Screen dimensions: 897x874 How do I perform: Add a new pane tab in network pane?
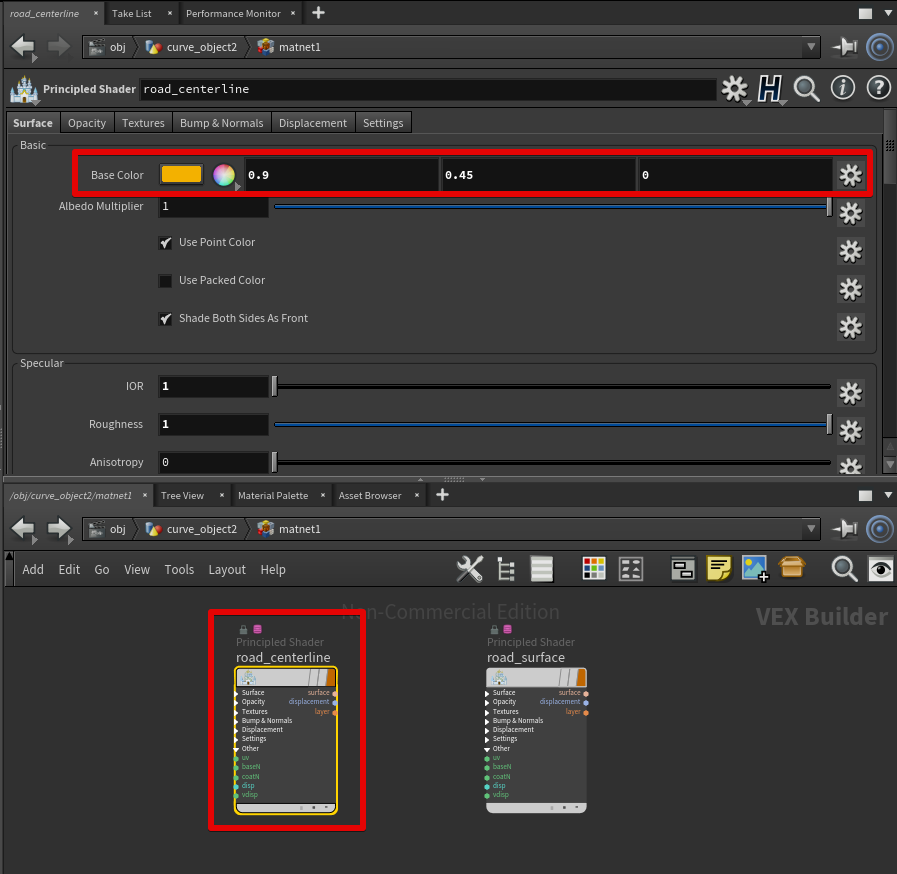tap(442, 495)
